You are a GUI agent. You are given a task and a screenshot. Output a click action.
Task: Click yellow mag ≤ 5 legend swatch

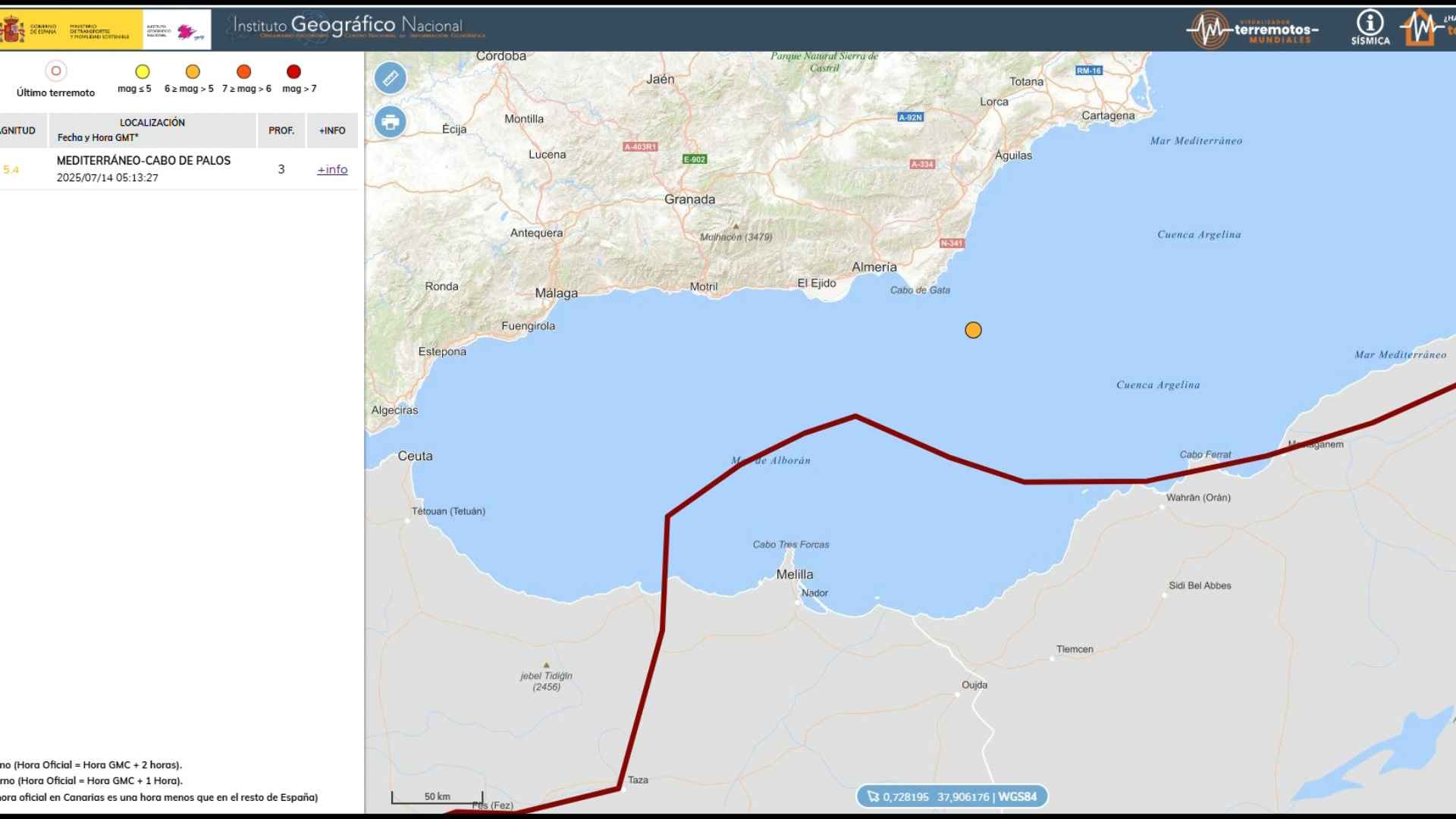pos(142,72)
